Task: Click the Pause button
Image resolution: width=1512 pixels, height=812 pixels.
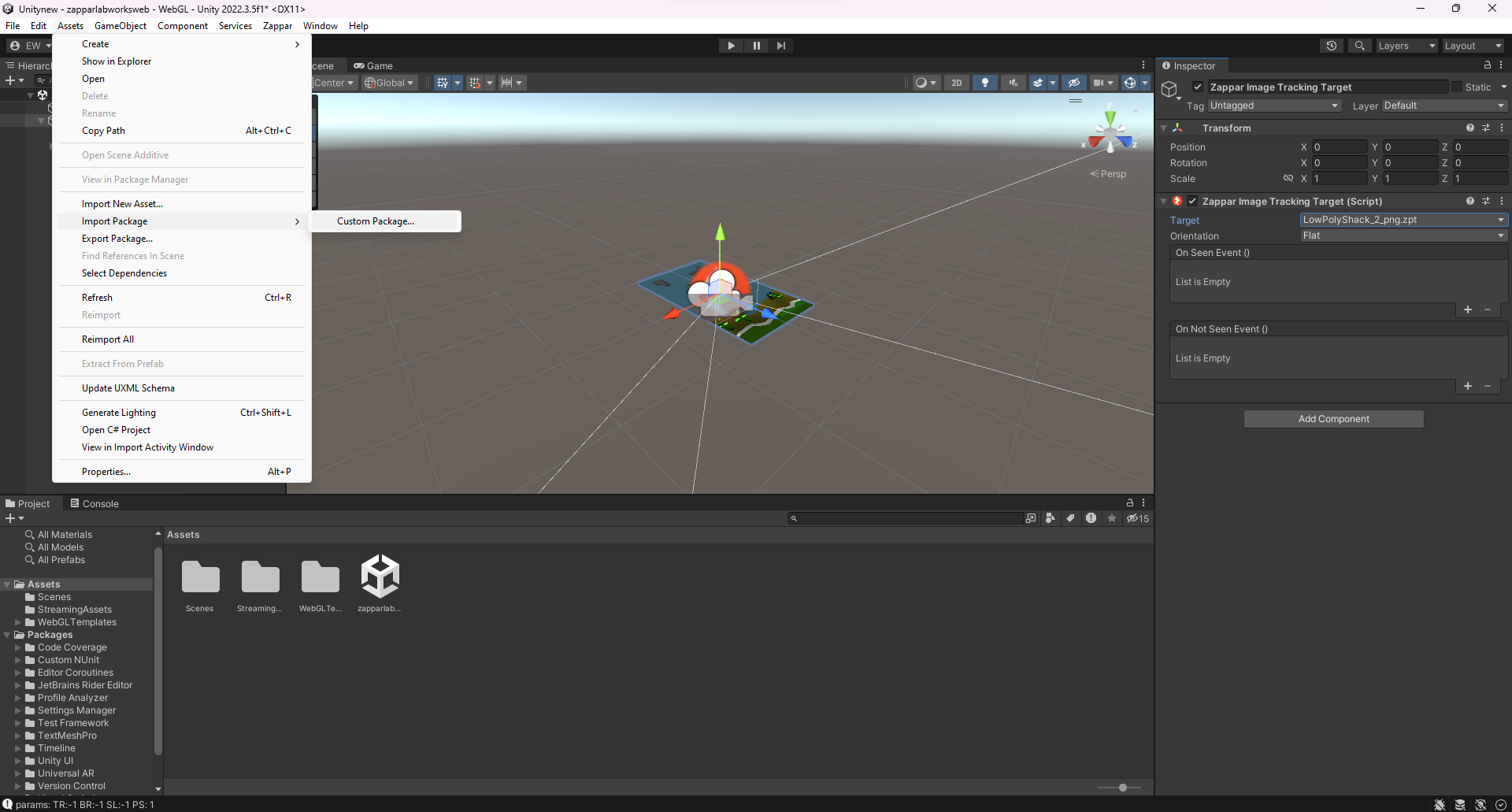Action: (756, 46)
